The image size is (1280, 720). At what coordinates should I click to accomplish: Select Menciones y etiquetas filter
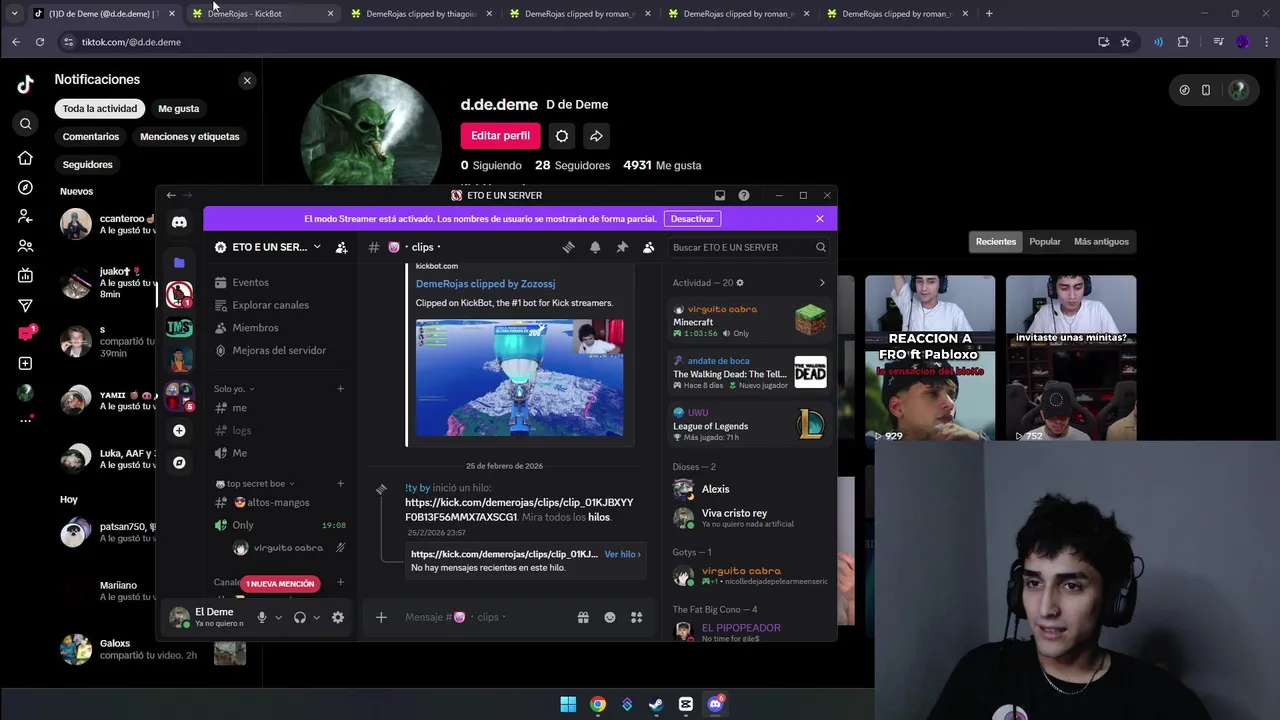[x=189, y=136]
